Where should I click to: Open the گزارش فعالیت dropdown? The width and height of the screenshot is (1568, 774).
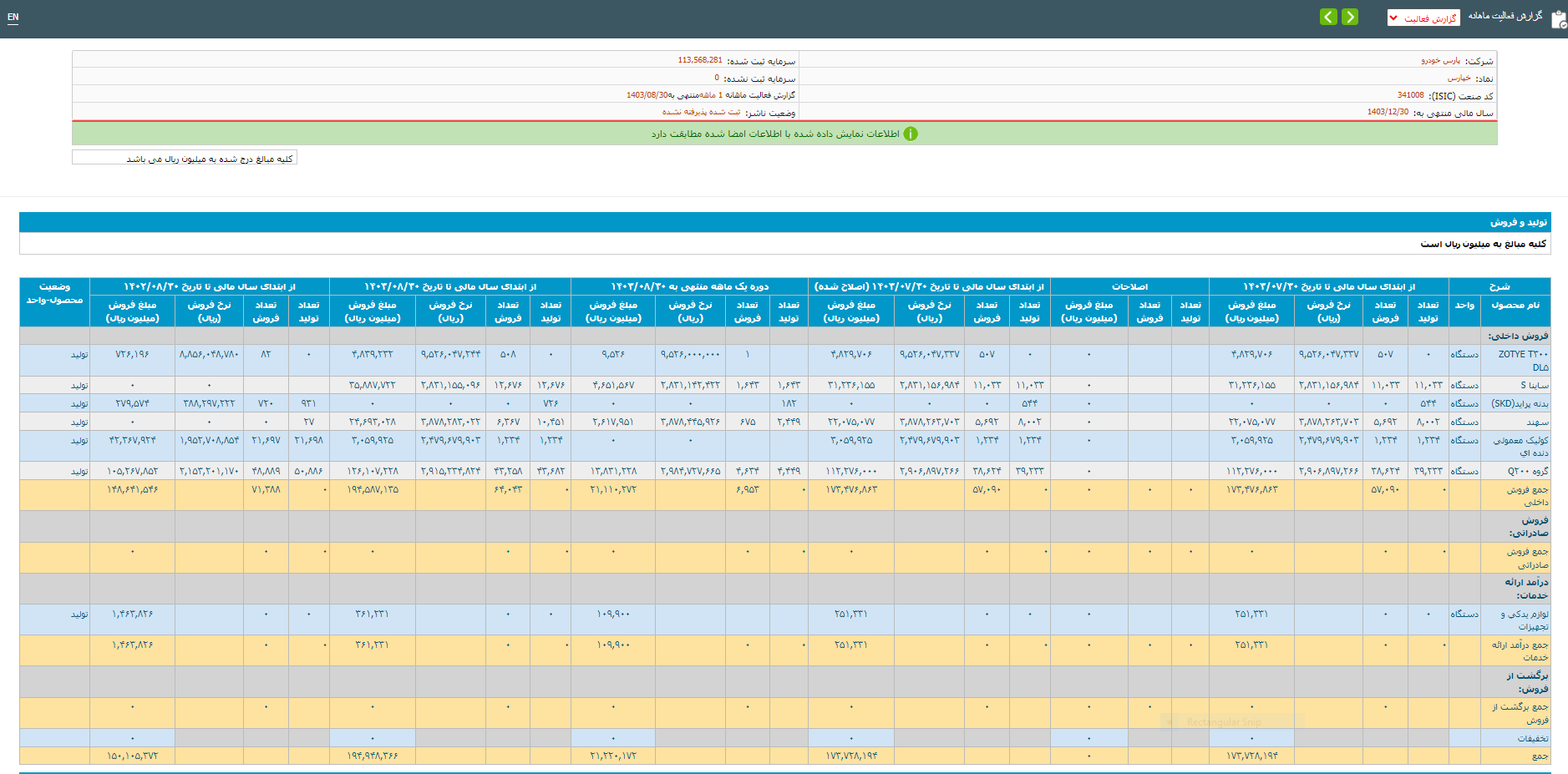point(1423,18)
